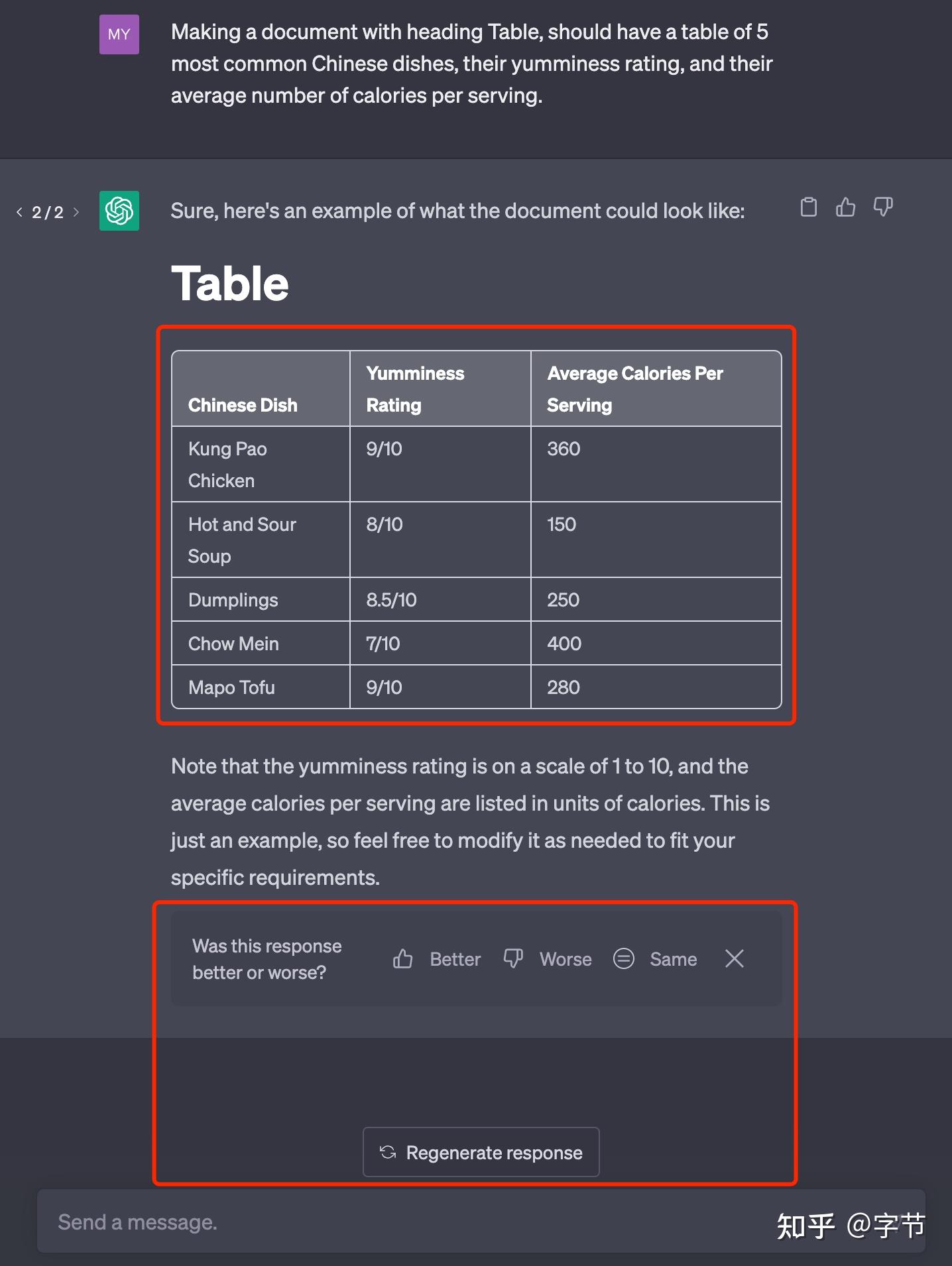Viewport: 952px width, 1266px height.
Task: Rate the regenerated response as Better
Action: tap(436, 959)
